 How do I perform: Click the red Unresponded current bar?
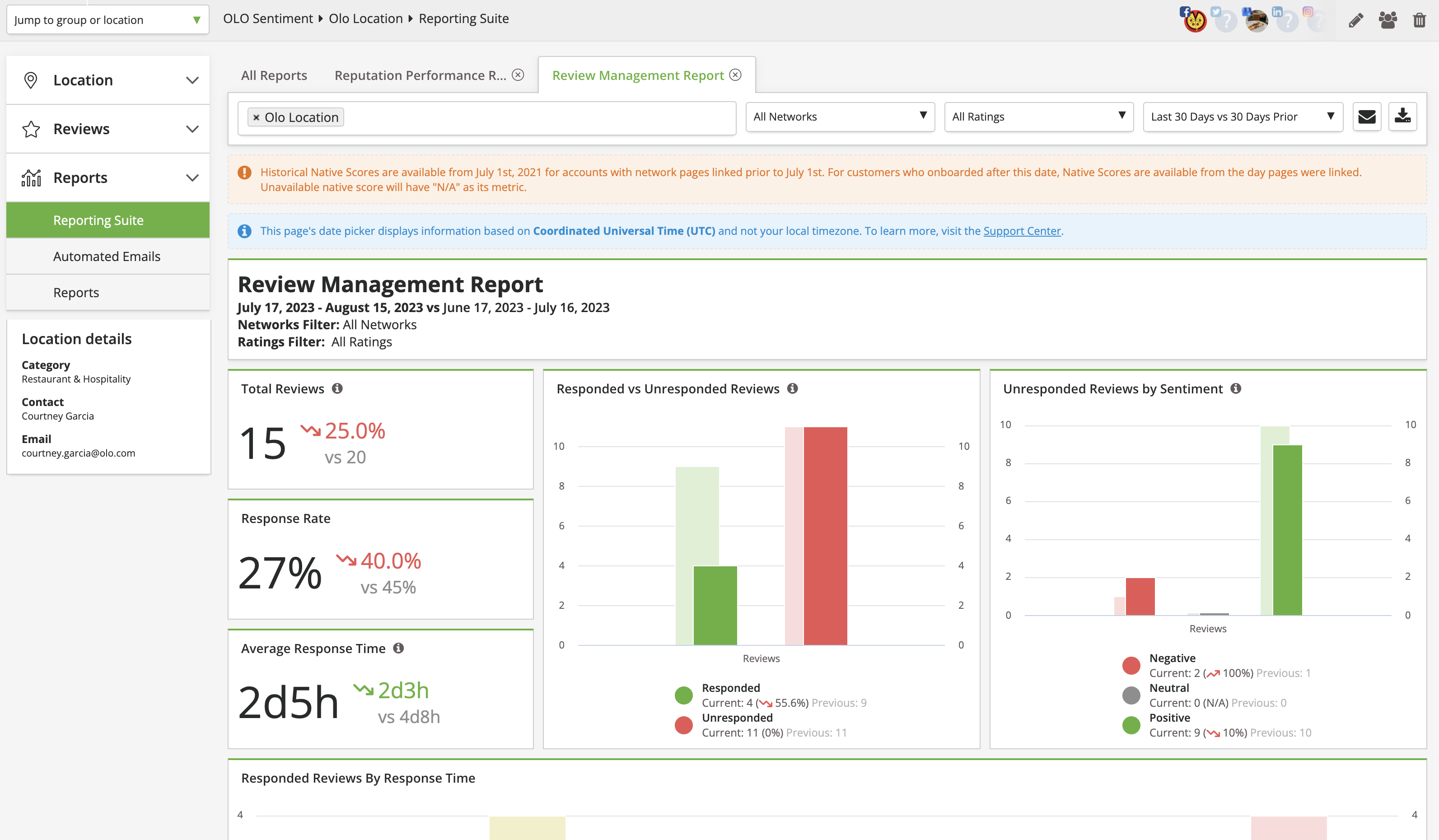[x=825, y=536]
